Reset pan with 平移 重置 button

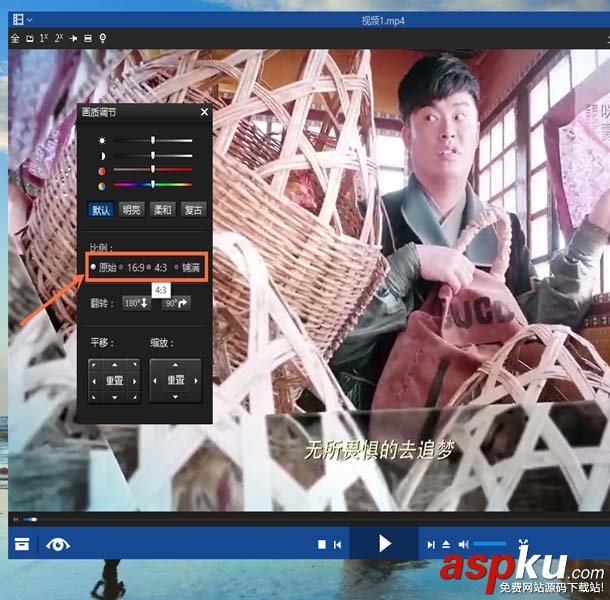tap(114, 381)
